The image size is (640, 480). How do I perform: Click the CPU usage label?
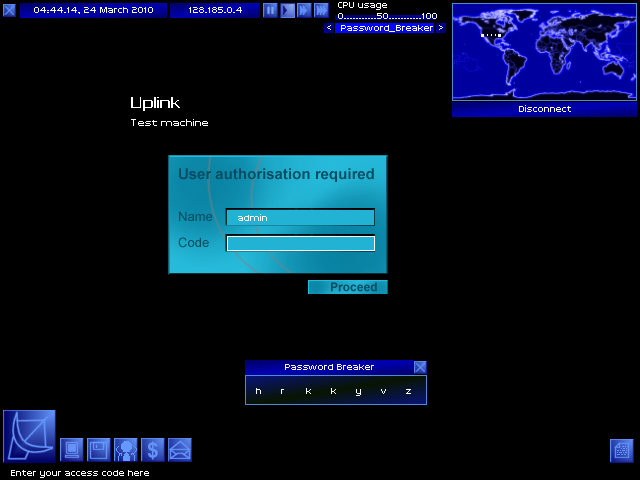(x=362, y=5)
